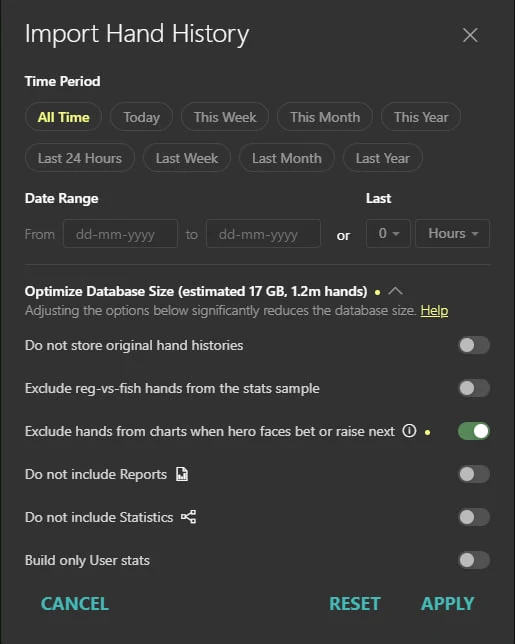The image size is (515, 644).
Task: Toggle Exclude reg-vs-fish hands switch
Action: tap(474, 388)
